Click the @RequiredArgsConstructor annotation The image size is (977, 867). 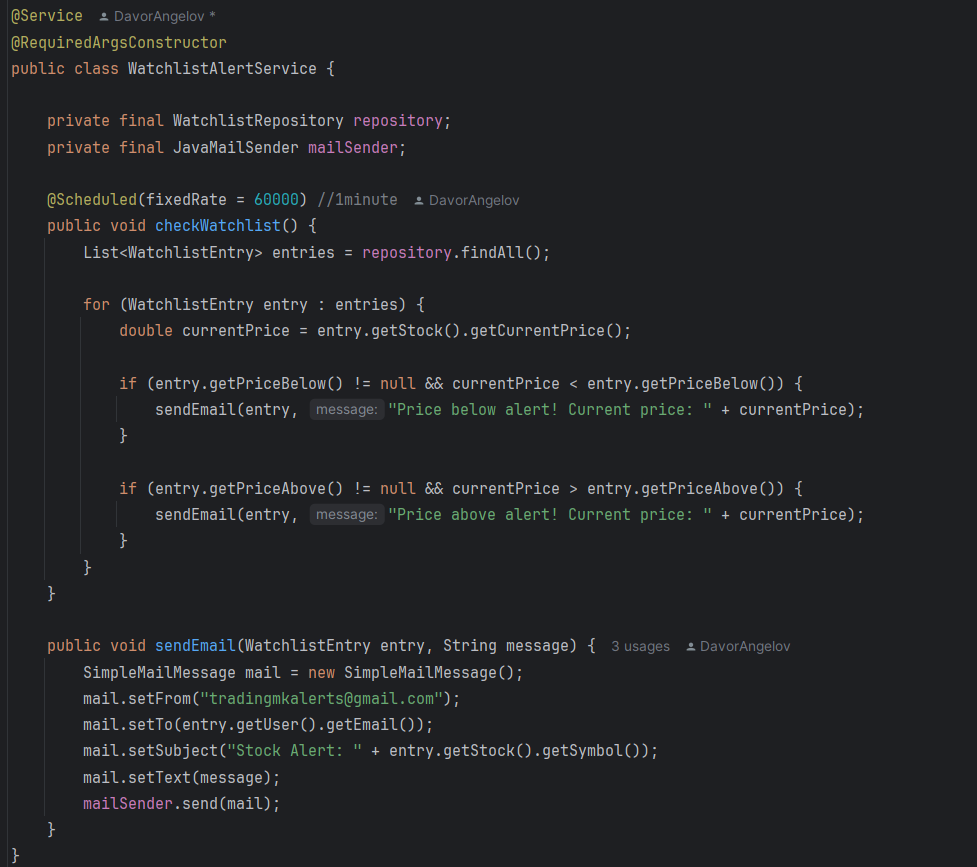point(118,43)
